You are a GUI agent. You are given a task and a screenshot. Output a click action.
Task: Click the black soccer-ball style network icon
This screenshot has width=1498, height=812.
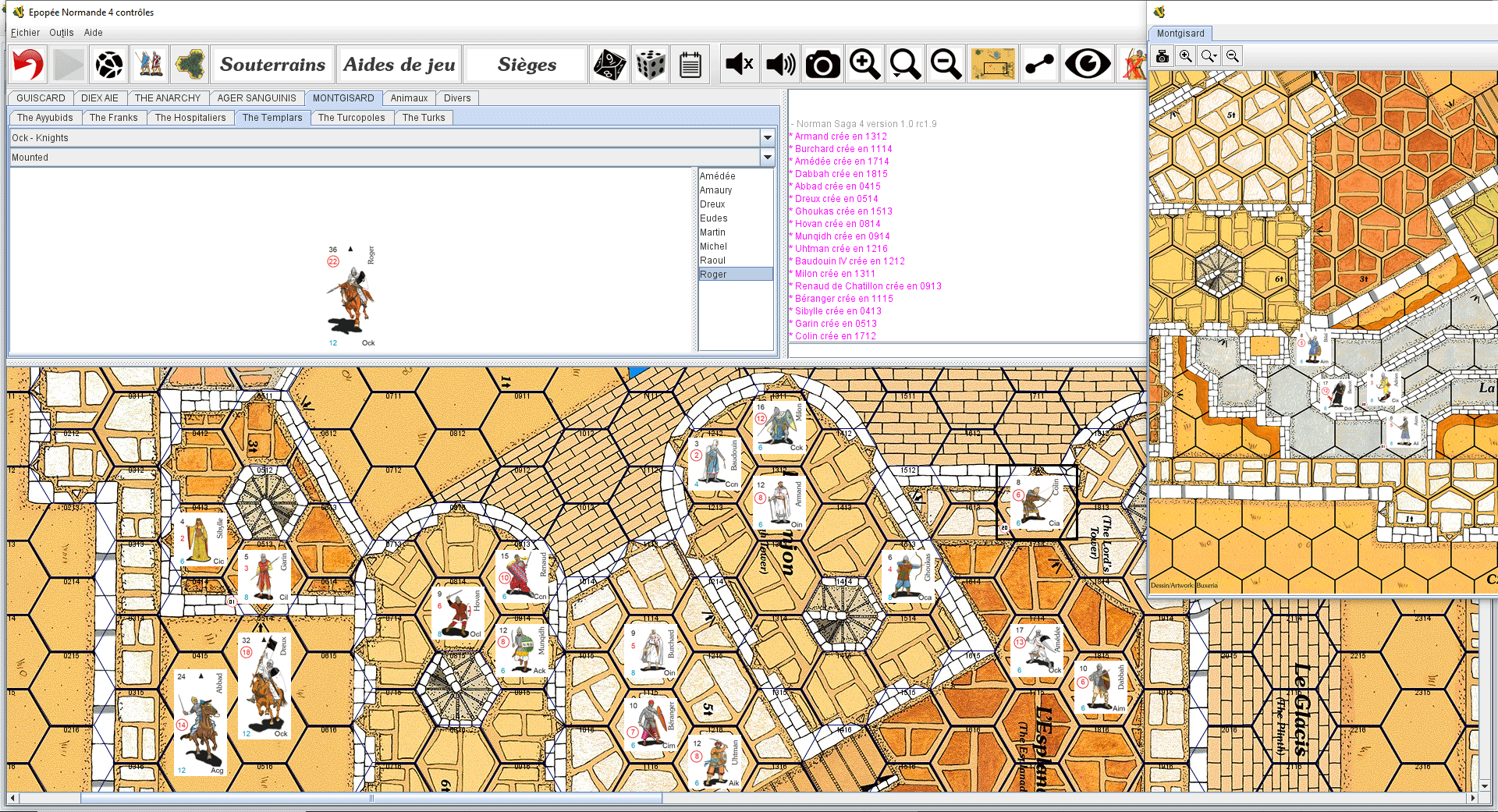point(109,64)
